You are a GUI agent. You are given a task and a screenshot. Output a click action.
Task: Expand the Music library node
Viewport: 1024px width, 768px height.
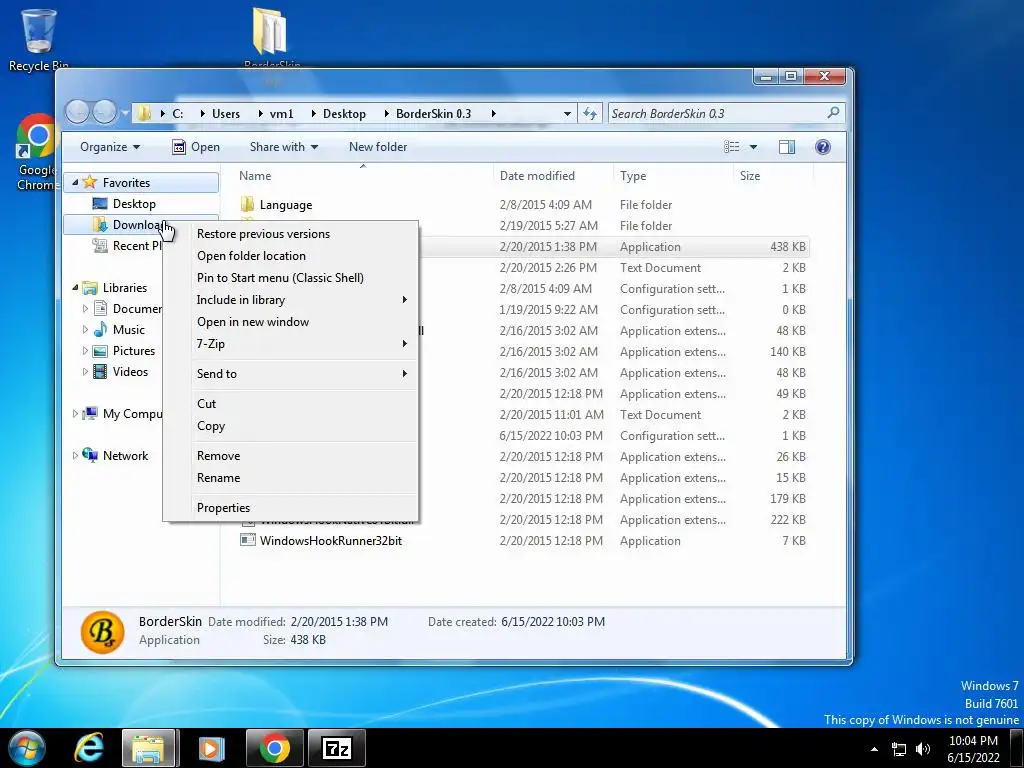(x=85, y=329)
